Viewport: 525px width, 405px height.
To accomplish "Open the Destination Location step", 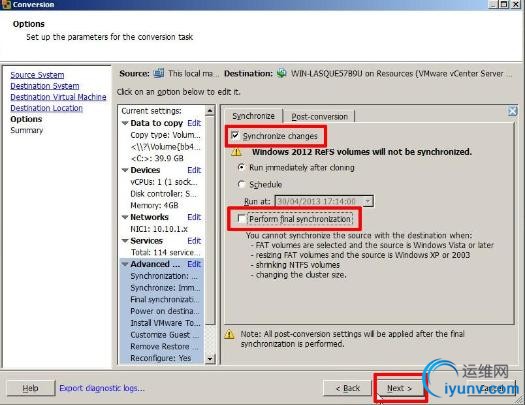I will [47, 108].
